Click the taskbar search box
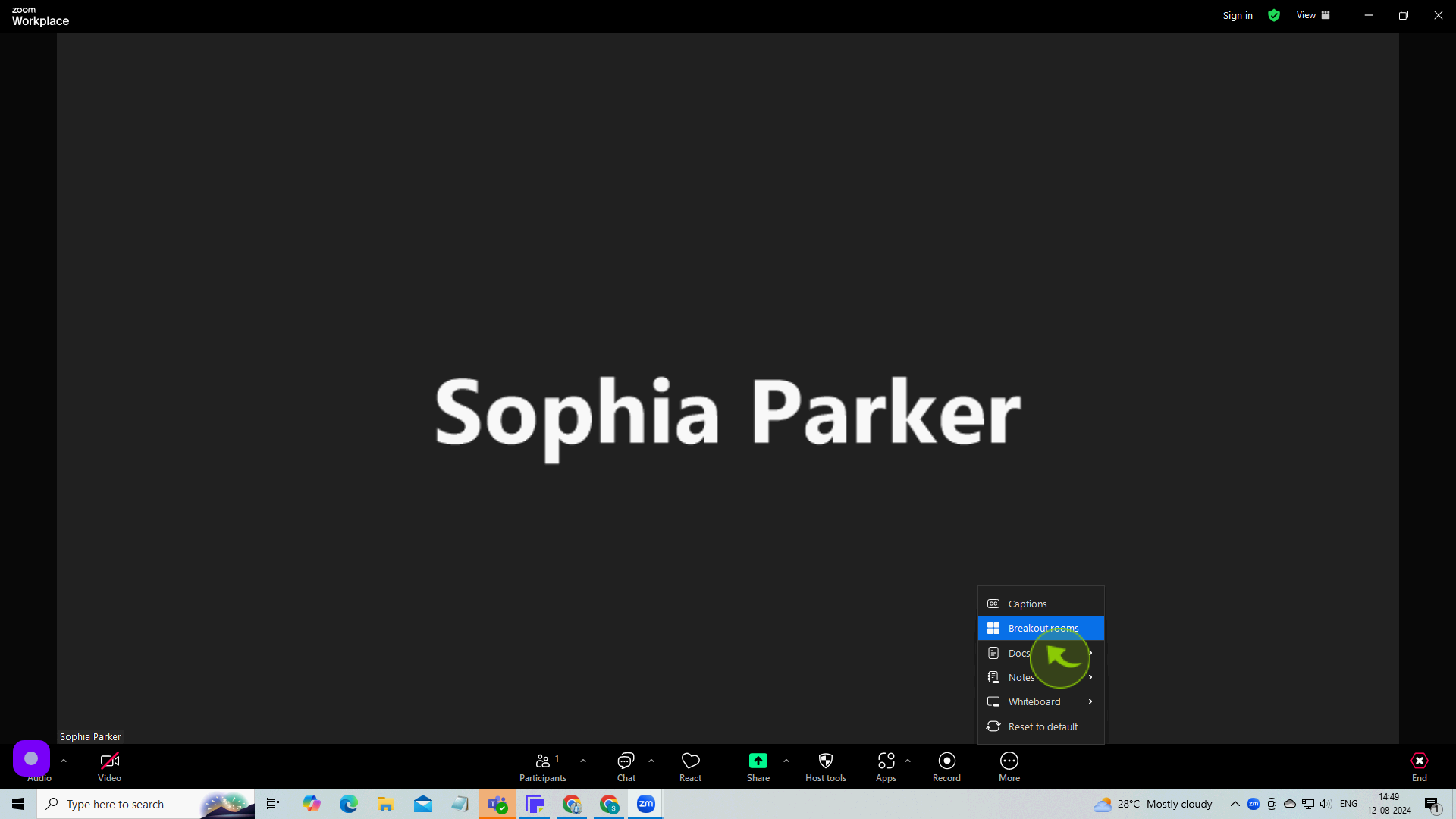Screen dimensions: 1456x819 pos(146,804)
